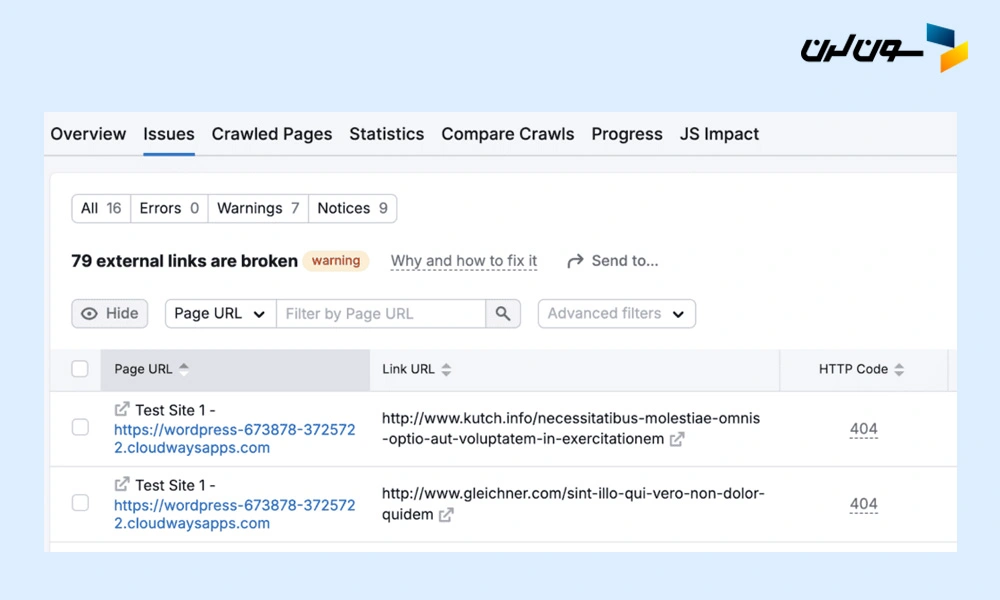Click the Filter by Page URL input field
This screenshot has height=600, width=1000.
(380, 314)
